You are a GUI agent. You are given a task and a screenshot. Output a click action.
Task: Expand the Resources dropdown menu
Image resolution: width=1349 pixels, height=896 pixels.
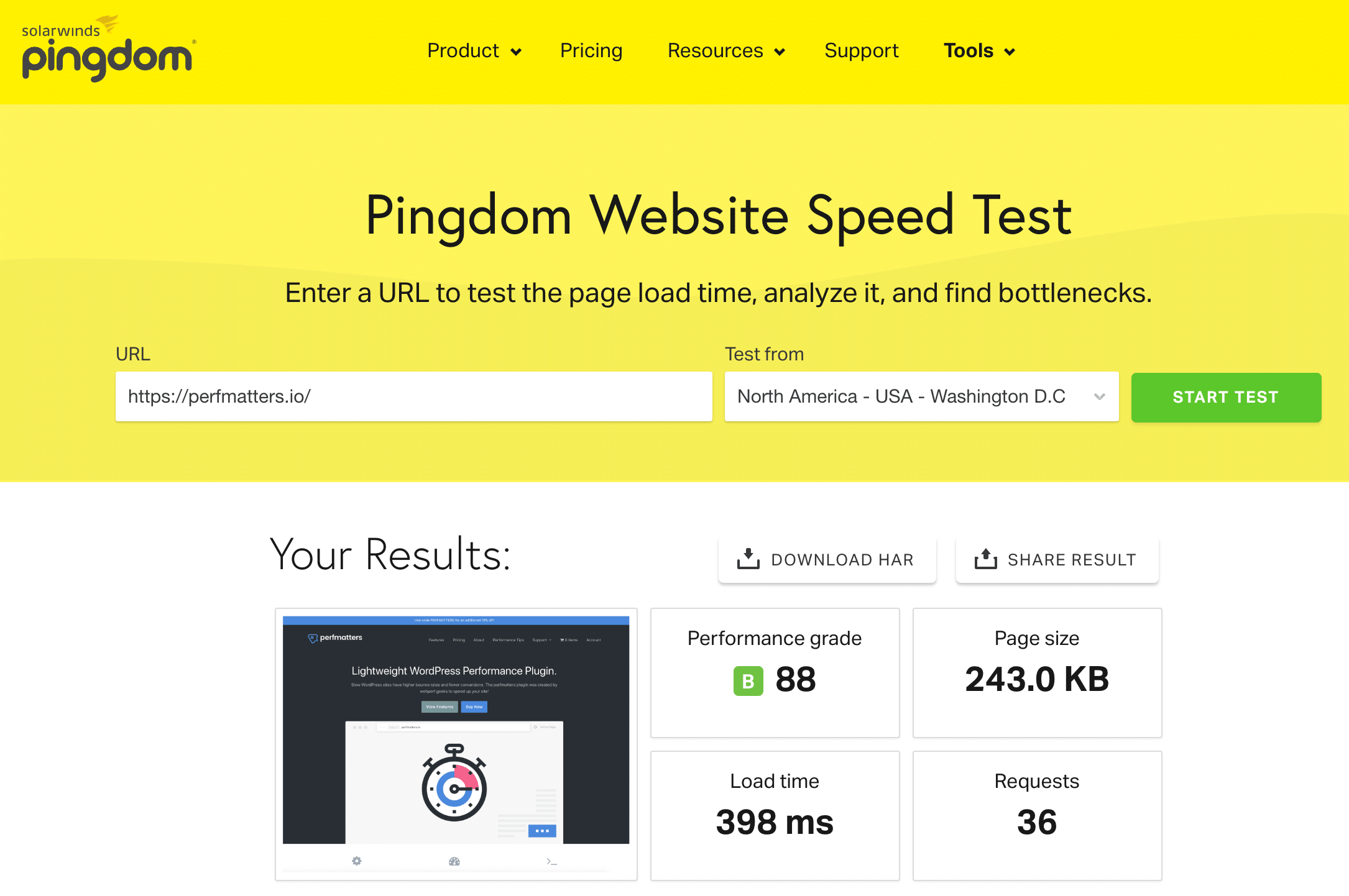coord(723,51)
